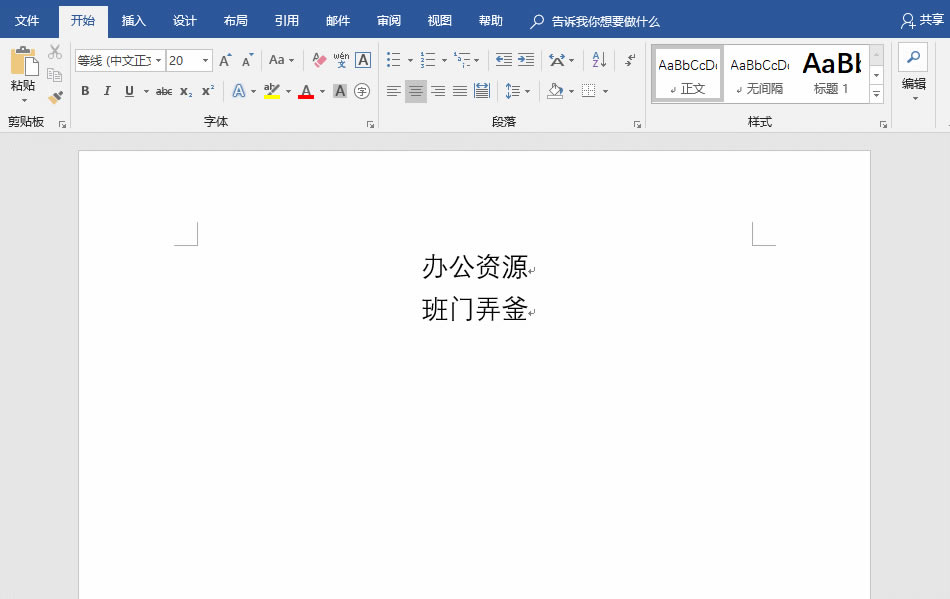Show or hide paragraph marks

(x=631, y=59)
